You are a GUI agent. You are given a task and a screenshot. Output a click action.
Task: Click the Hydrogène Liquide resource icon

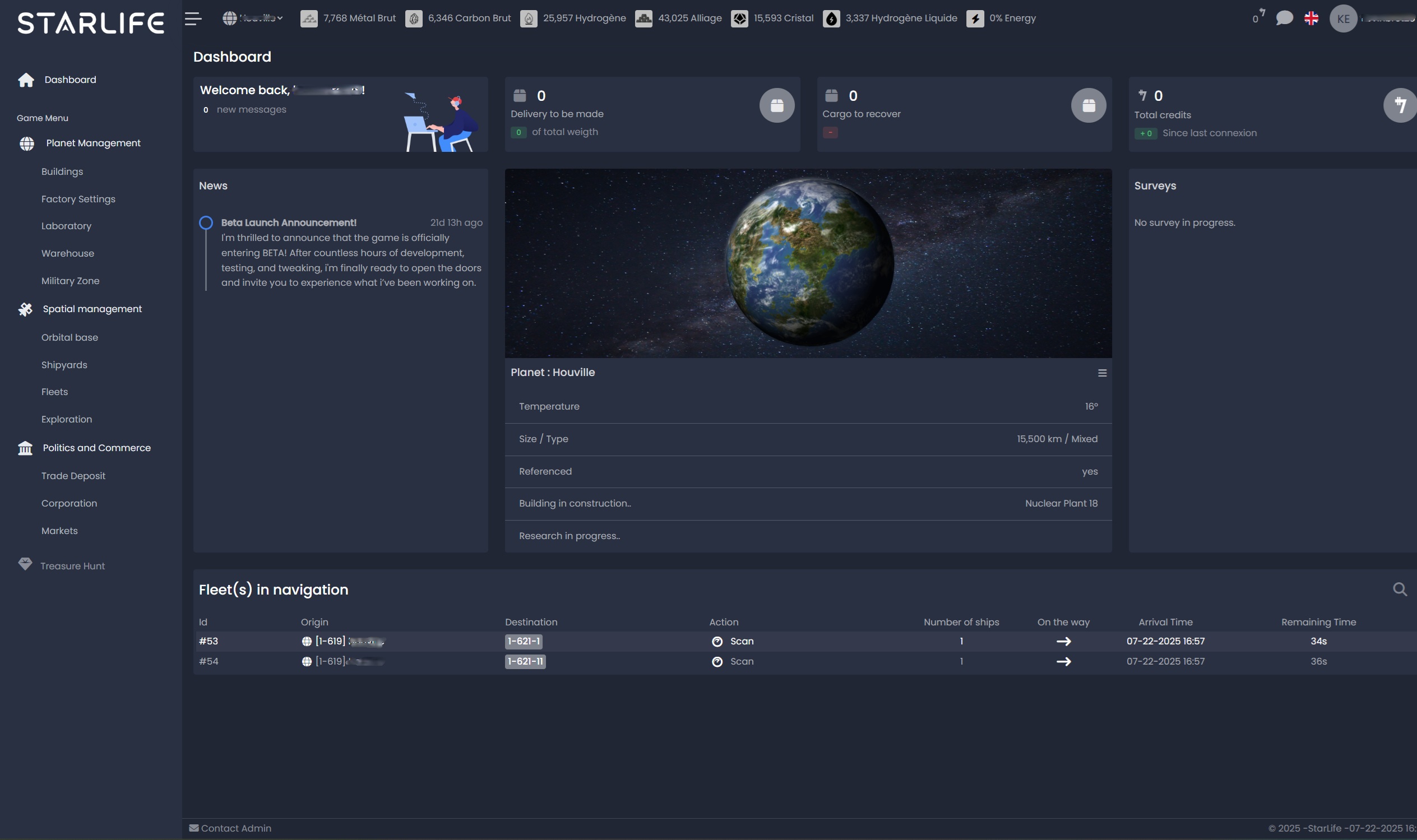pos(831,18)
